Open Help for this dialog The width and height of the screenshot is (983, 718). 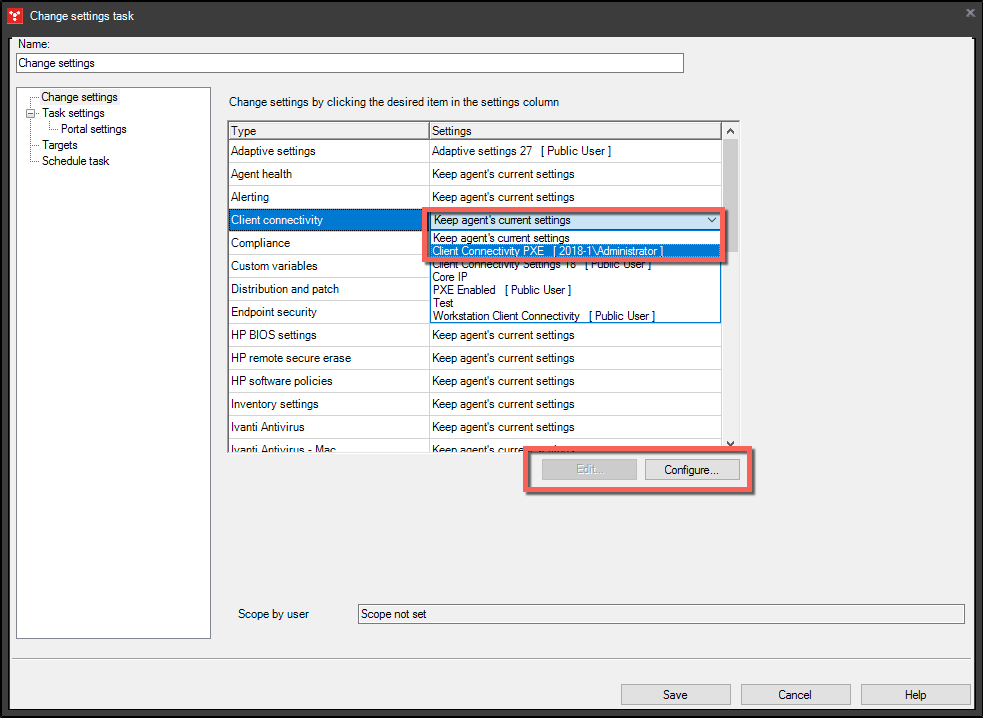(914, 694)
